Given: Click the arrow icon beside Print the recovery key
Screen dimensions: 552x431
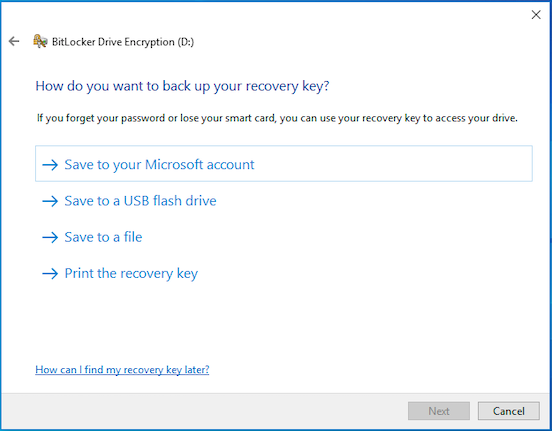Looking at the screenshot, I should coord(50,274).
